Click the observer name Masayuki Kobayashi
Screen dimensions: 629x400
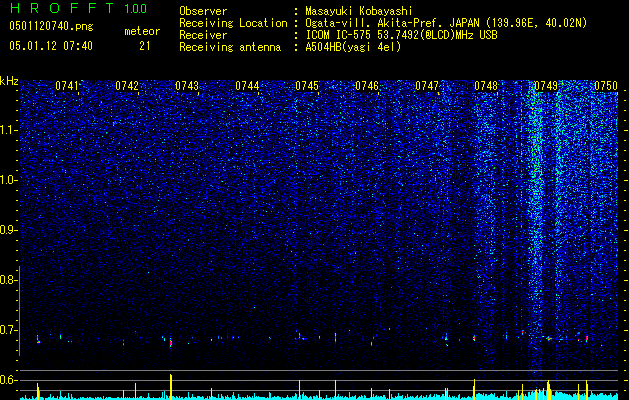click(358, 12)
